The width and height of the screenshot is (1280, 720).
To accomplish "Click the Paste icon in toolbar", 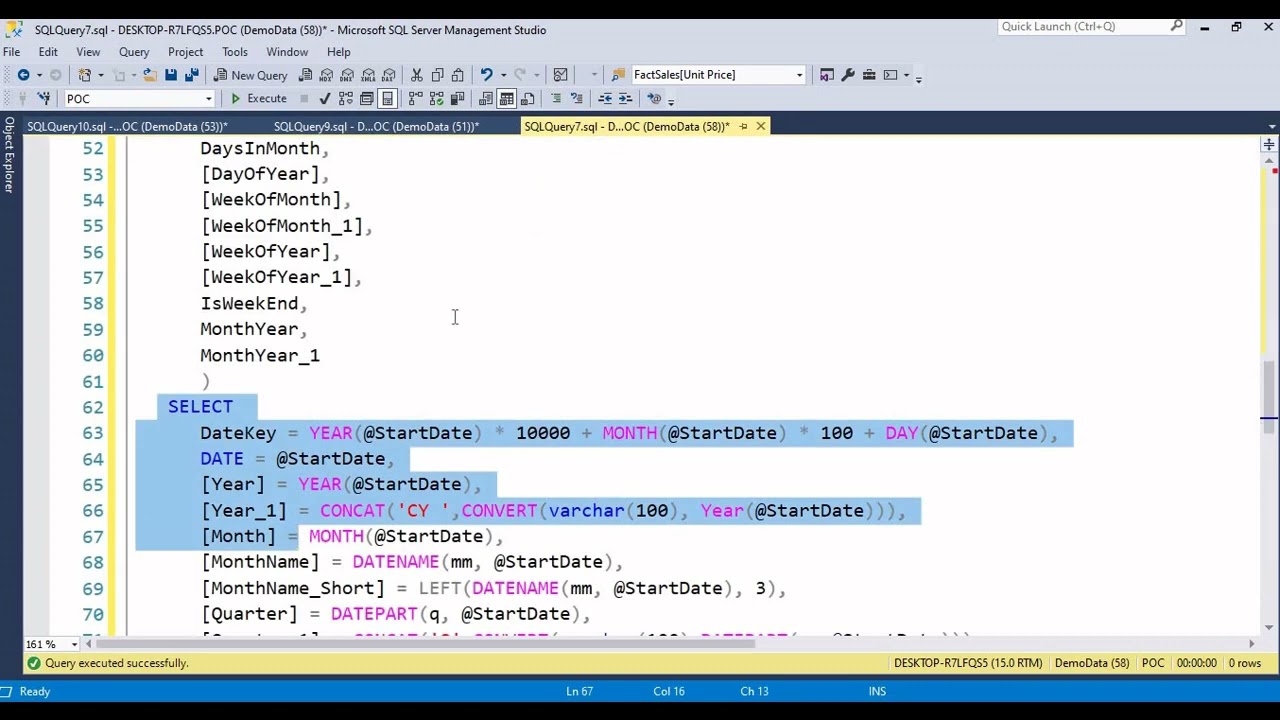I will point(457,75).
